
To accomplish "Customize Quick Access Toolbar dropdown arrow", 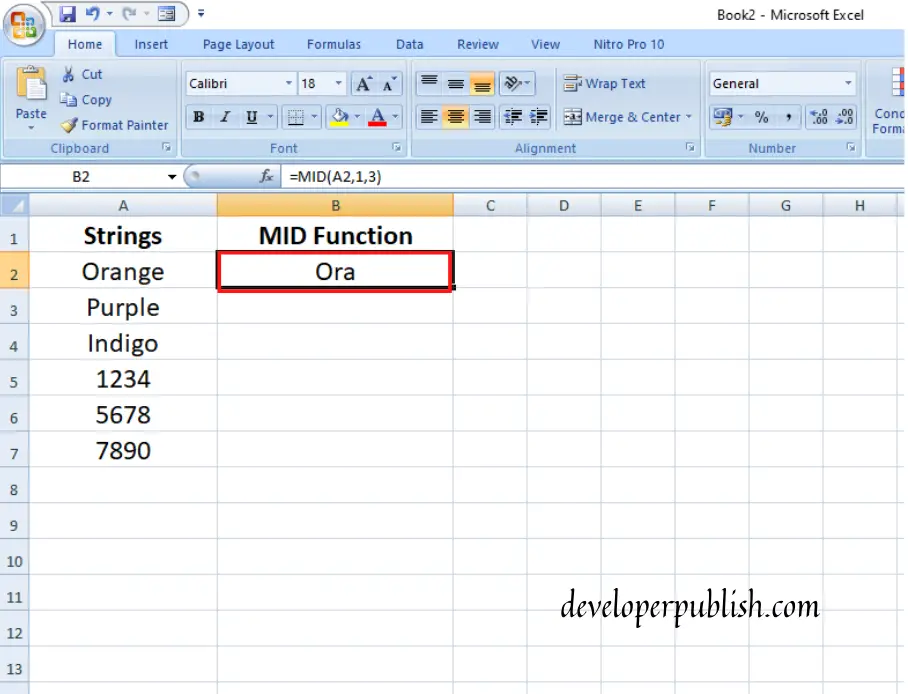I will (201, 13).
